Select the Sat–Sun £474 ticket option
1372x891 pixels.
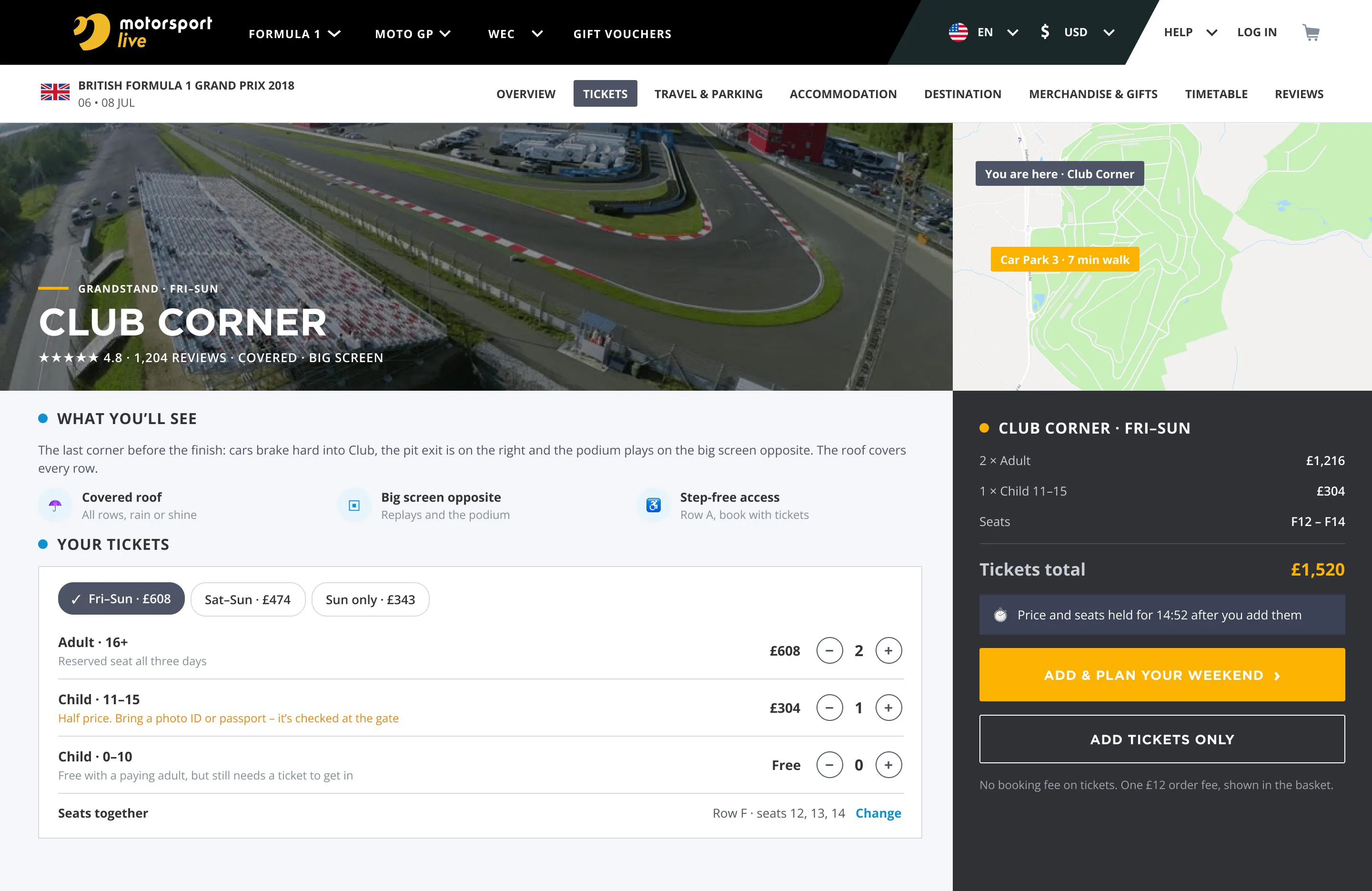pos(247,599)
